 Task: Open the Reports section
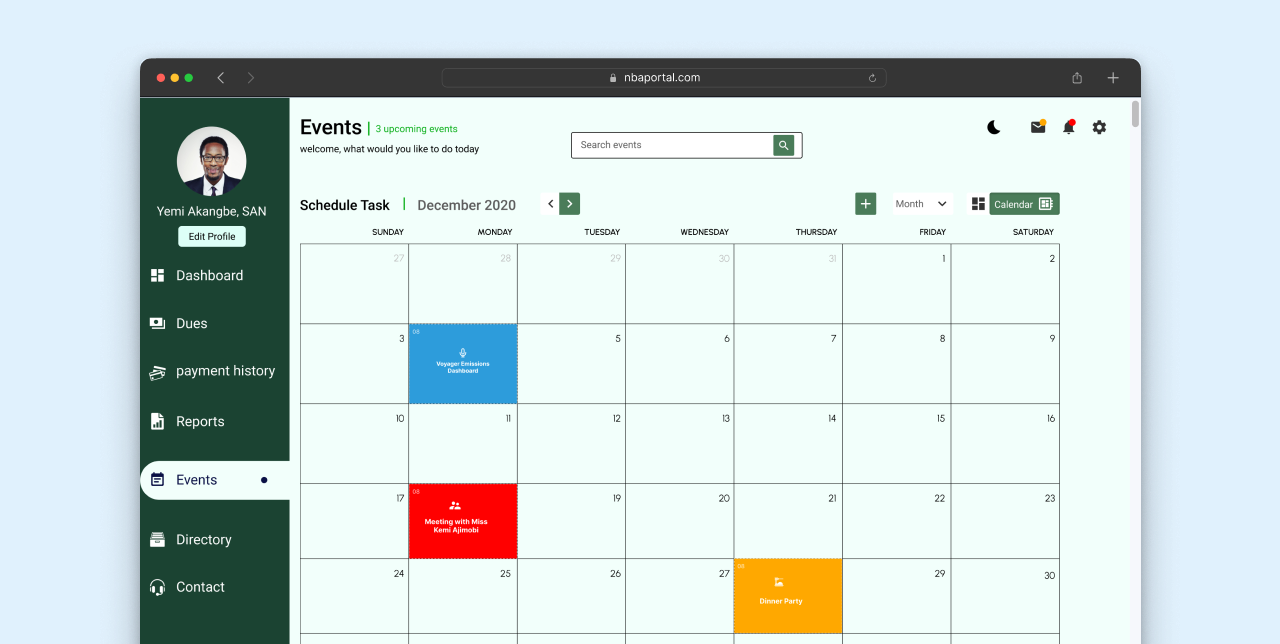200,422
